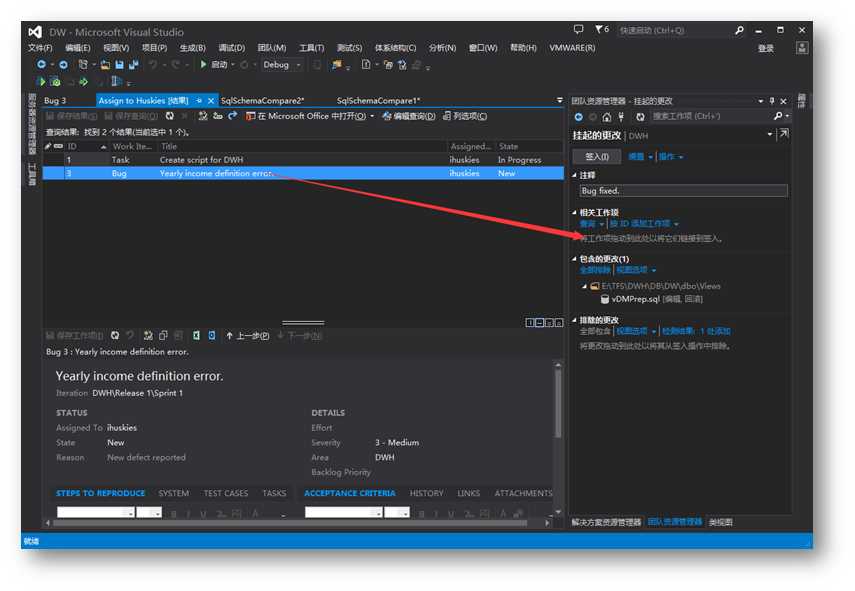Click the Save All toolbar icon
The height and width of the screenshot is (591, 855).
click(x=134, y=65)
